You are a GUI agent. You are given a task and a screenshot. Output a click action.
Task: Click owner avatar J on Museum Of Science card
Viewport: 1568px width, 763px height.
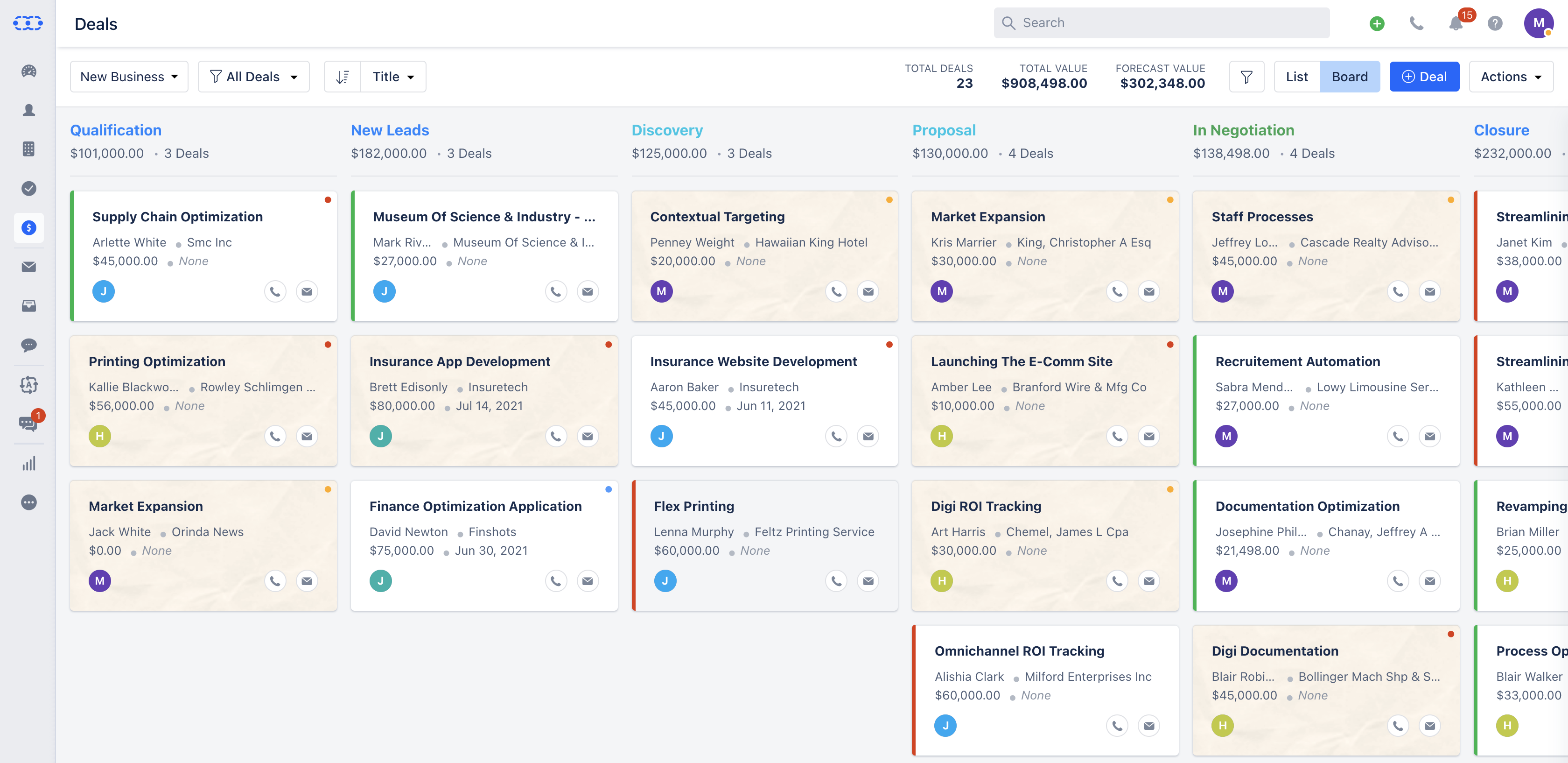(384, 292)
